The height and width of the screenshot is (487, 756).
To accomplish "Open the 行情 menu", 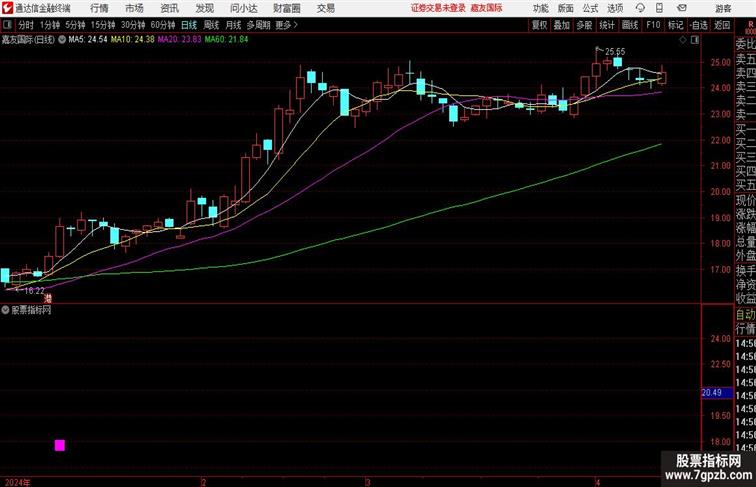I will (x=99, y=8).
